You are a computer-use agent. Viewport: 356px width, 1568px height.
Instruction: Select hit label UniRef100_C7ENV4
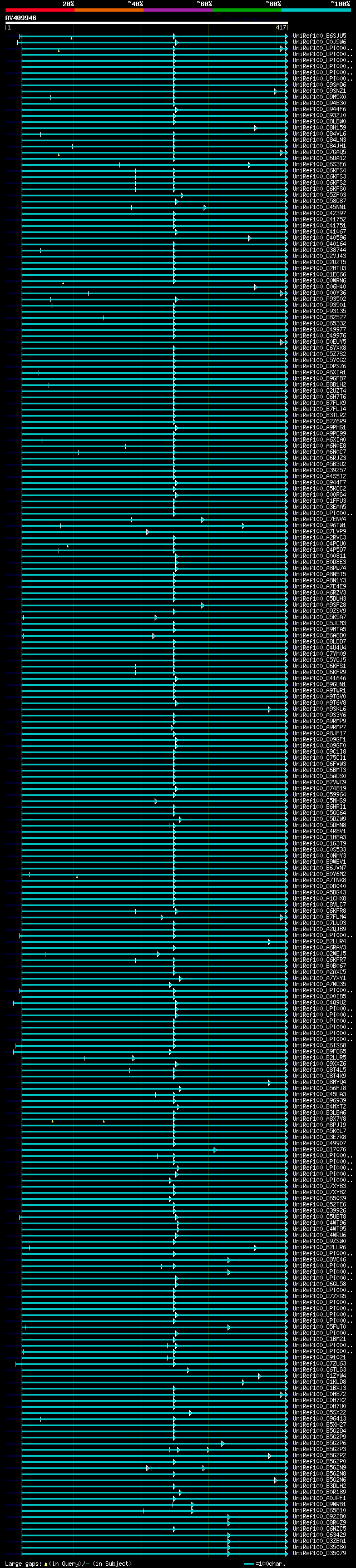point(319,519)
